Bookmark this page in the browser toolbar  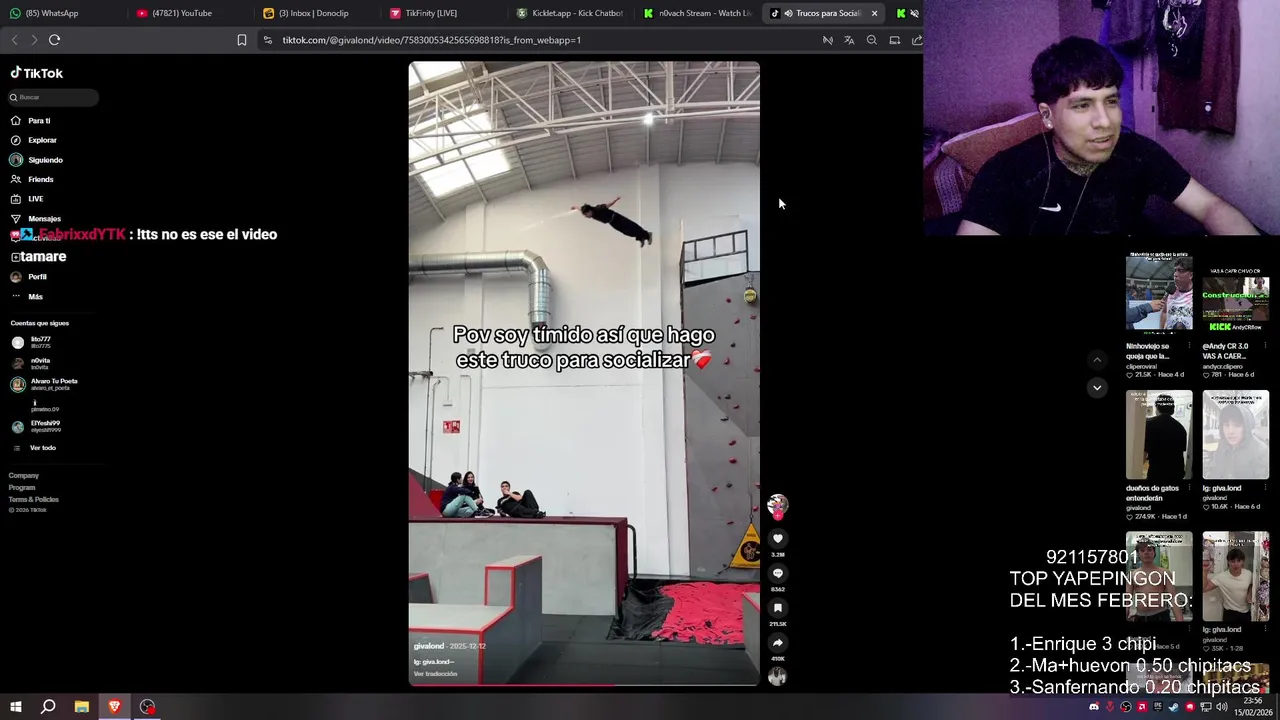(241, 40)
